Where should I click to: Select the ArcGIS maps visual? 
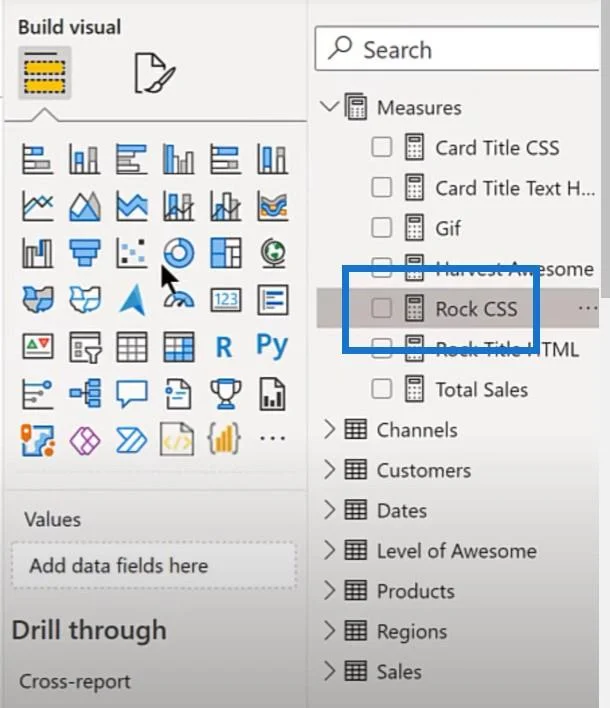(x=37, y=440)
